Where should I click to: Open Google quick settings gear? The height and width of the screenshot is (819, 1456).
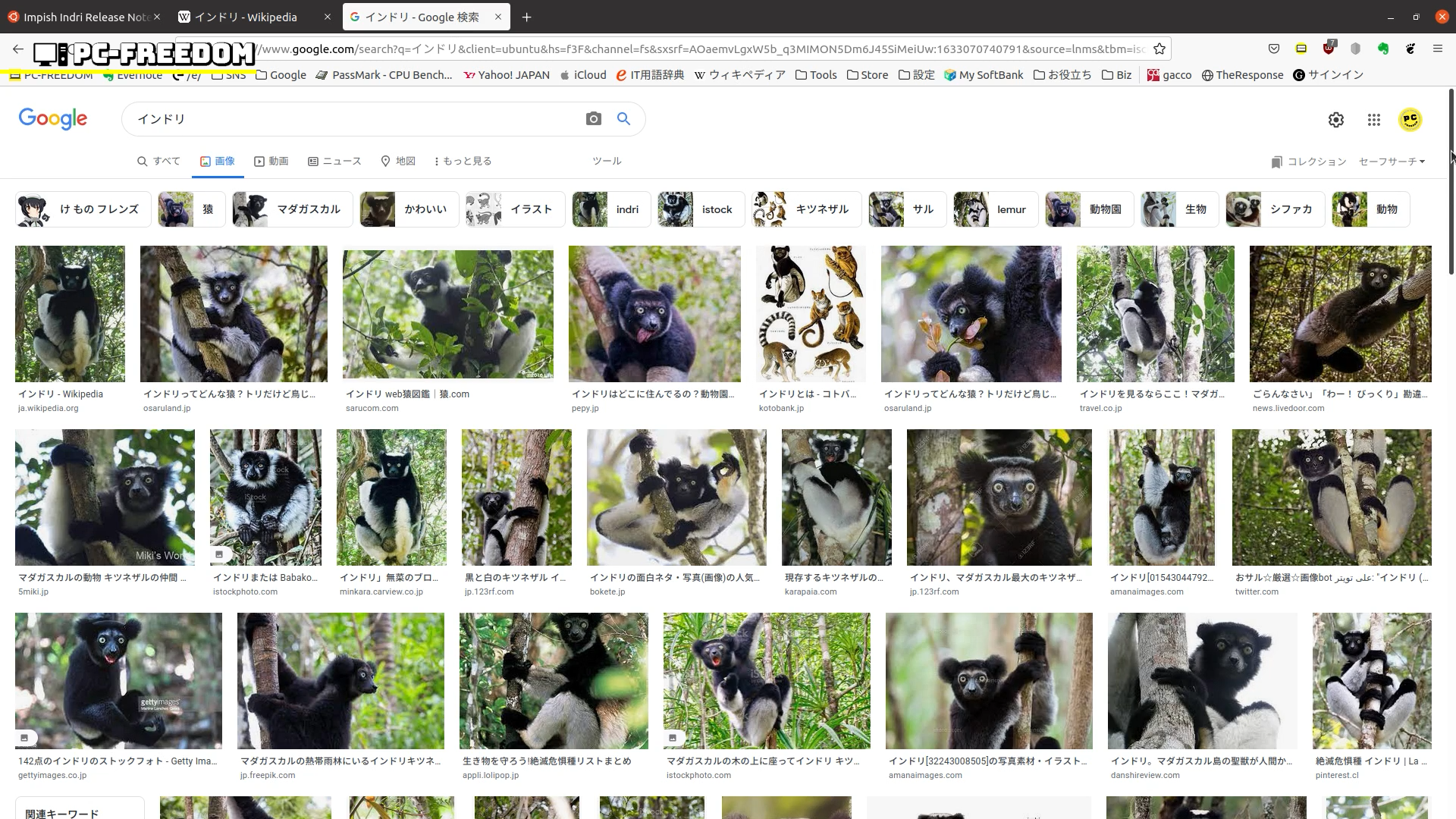click(x=1335, y=120)
